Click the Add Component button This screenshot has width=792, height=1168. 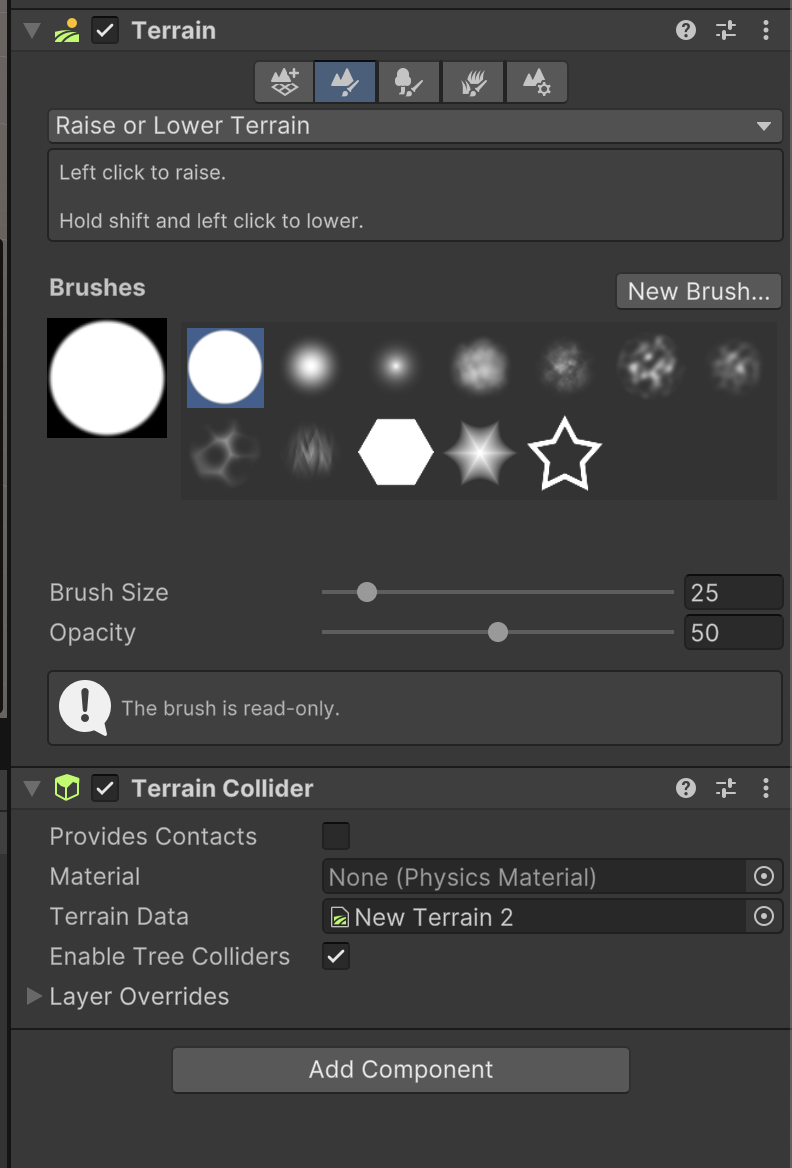point(401,1070)
